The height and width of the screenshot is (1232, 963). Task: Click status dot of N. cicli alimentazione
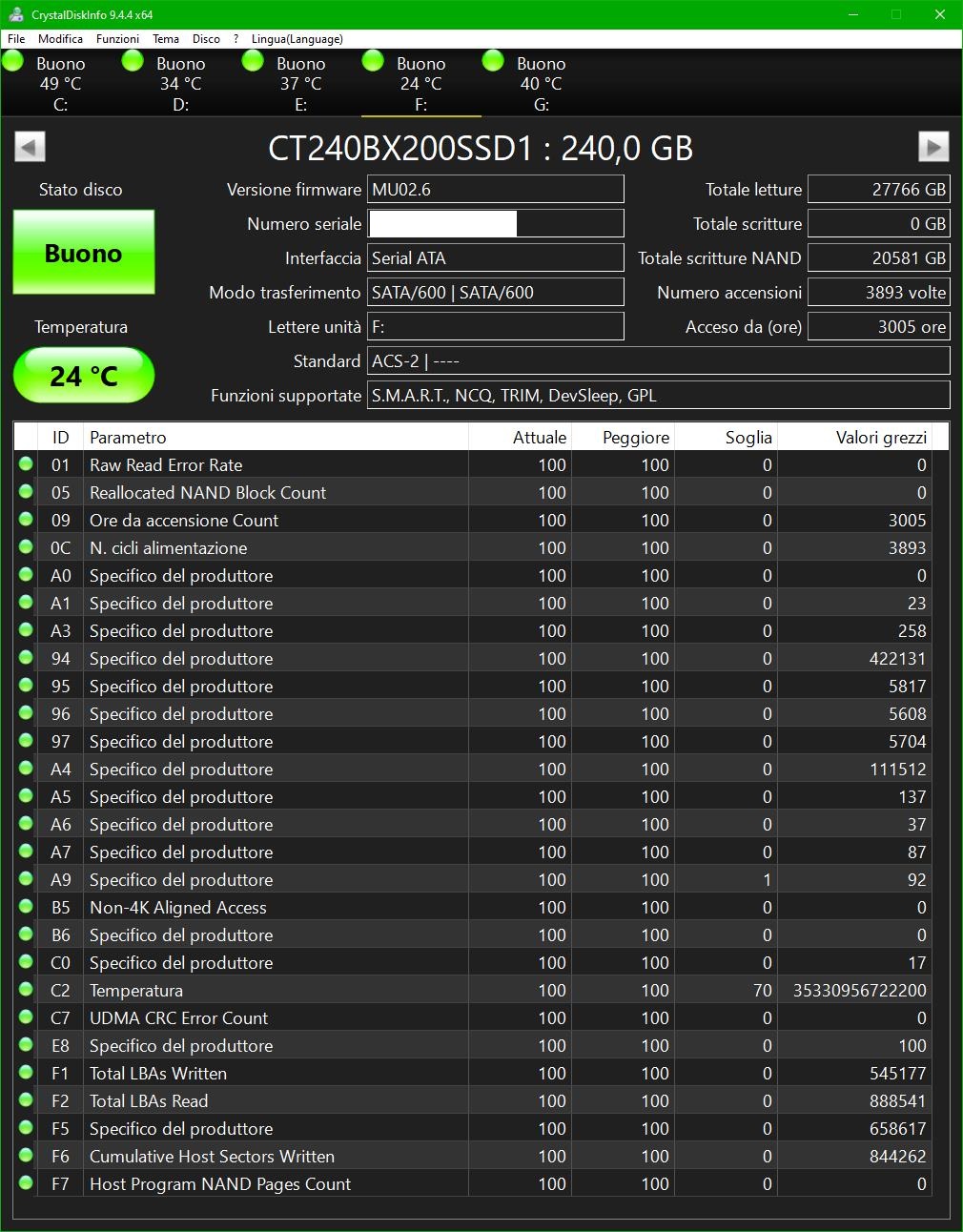pos(26,547)
